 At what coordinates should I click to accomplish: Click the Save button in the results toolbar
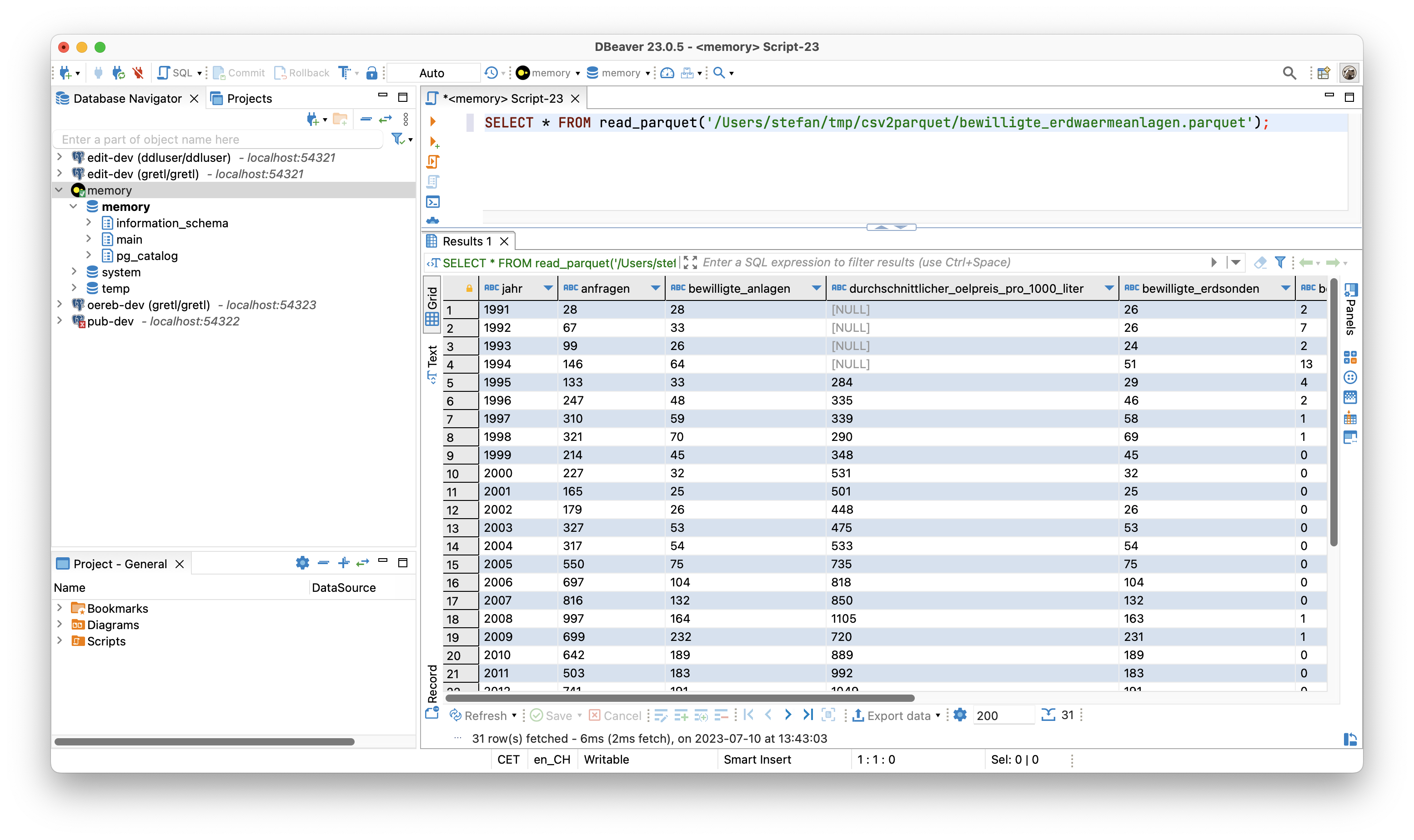coord(552,715)
